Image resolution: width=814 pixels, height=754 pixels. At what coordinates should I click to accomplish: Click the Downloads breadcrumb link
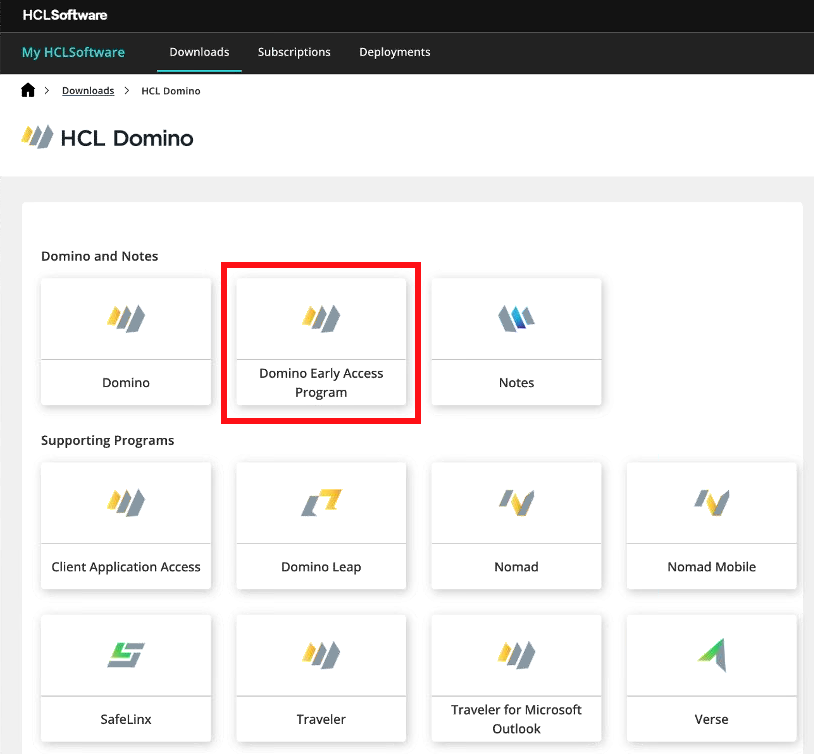point(88,91)
